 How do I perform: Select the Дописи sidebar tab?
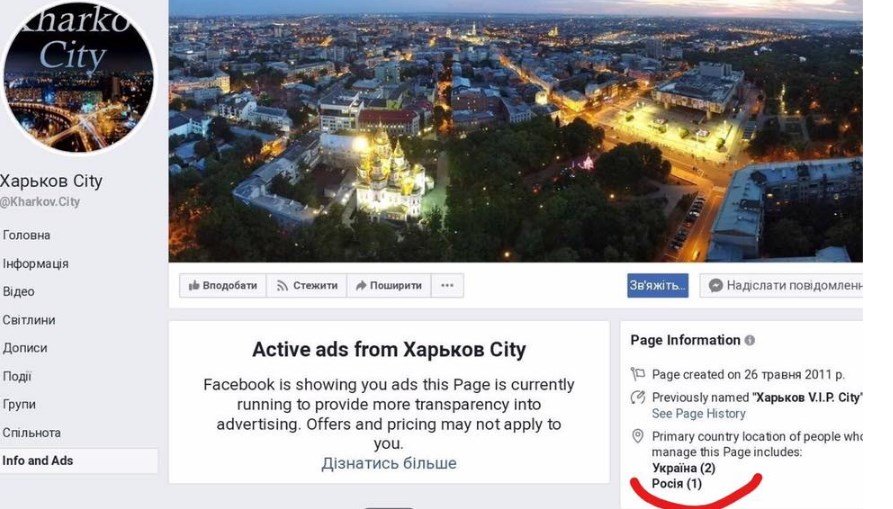point(24,348)
